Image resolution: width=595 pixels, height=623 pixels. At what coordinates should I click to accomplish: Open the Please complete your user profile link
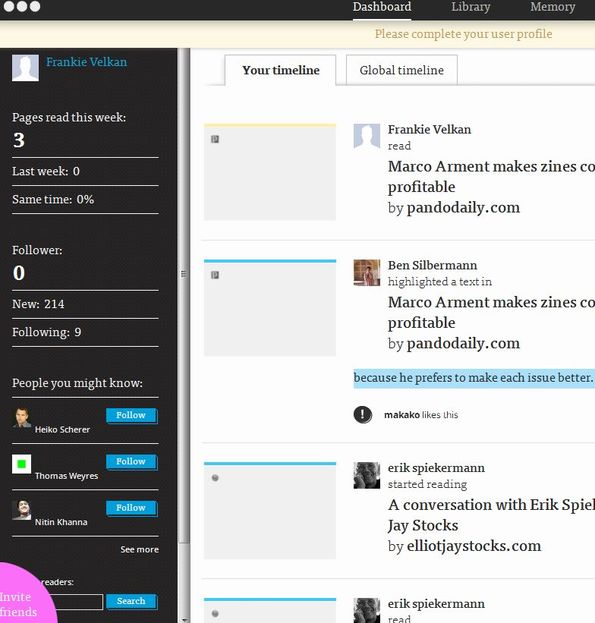[x=463, y=34]
